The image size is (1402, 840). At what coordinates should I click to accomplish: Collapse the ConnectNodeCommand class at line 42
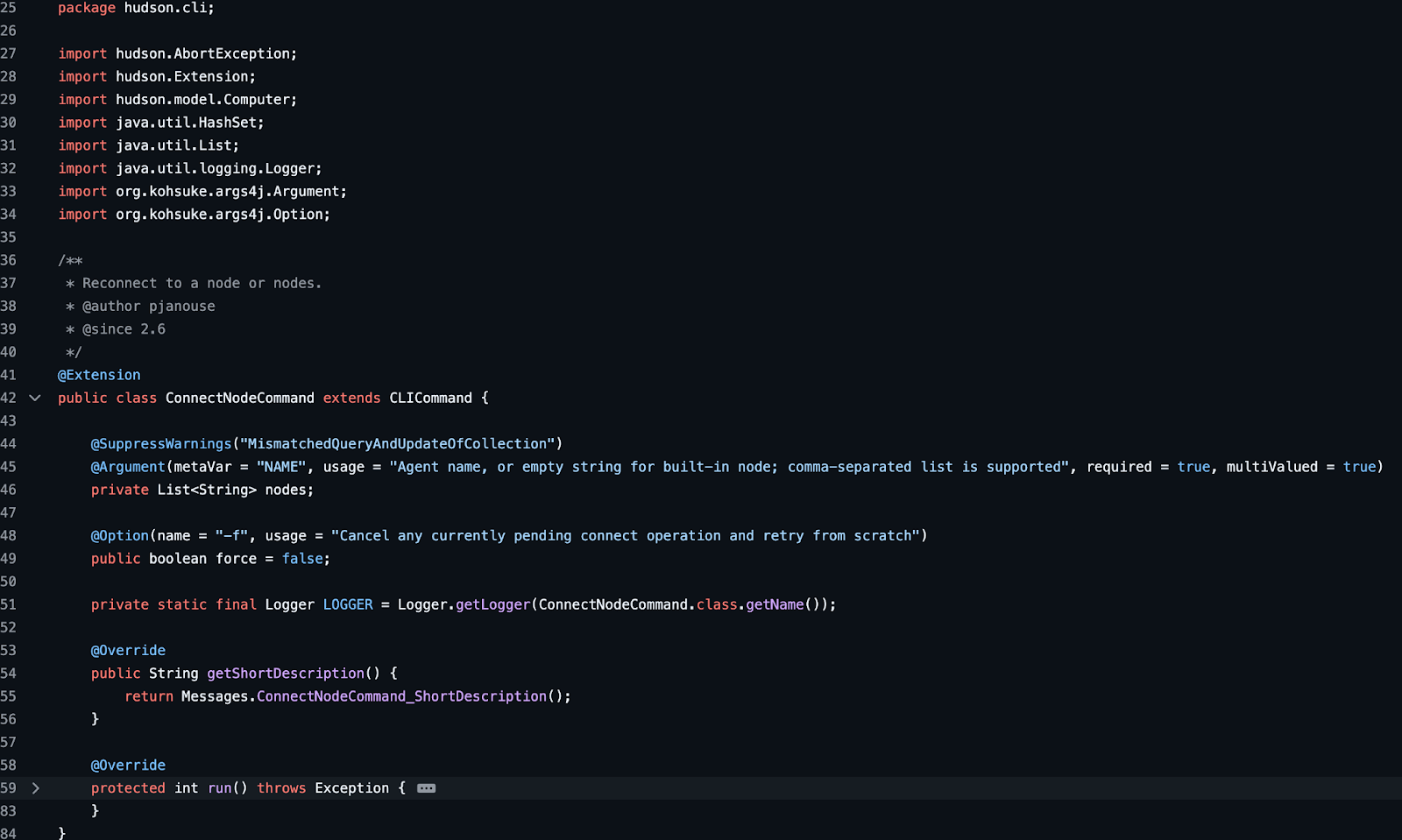(35, 398)
